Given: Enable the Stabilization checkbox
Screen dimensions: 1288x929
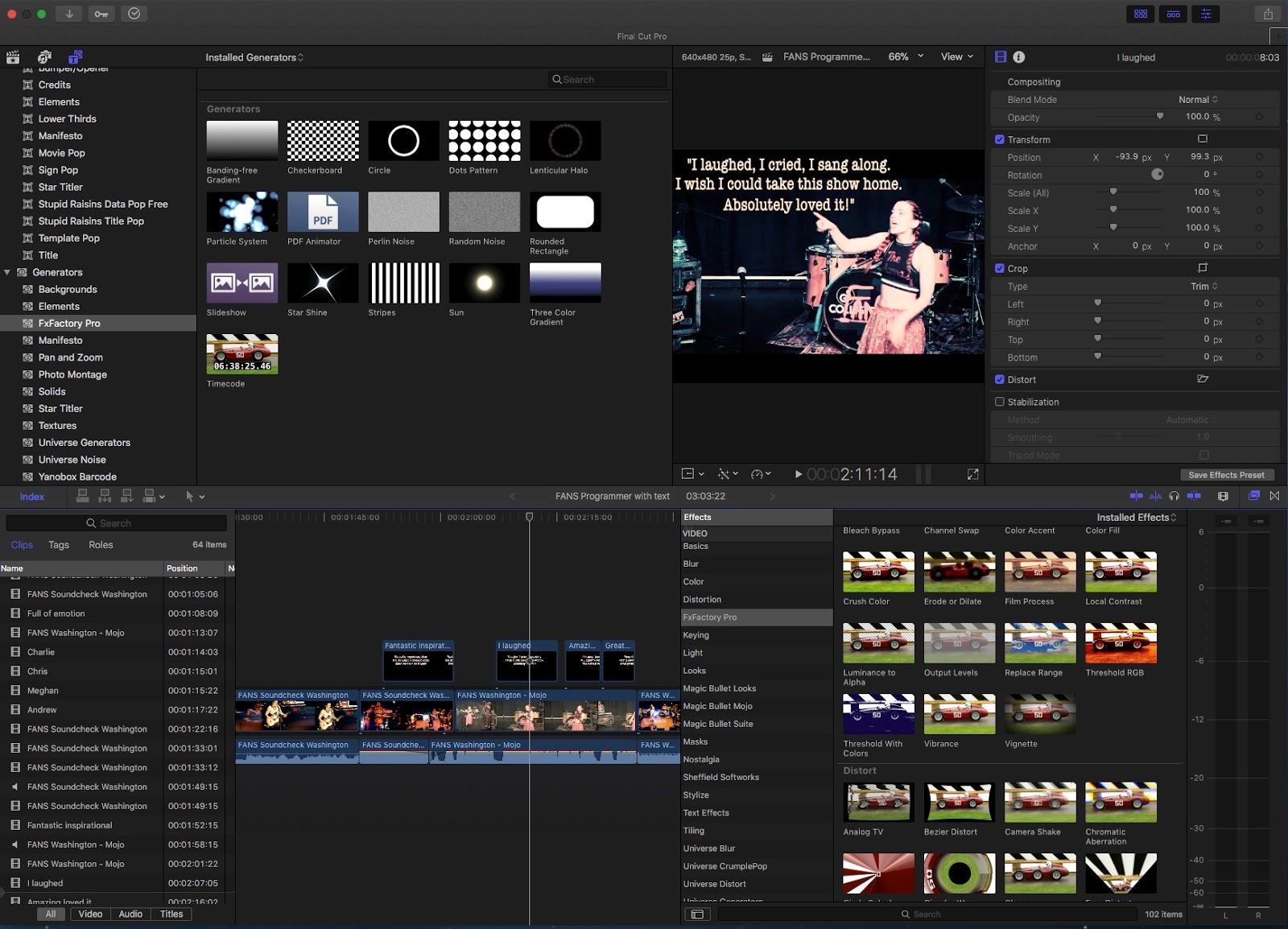Looking at the screenshot, I should click(1000, 402).
